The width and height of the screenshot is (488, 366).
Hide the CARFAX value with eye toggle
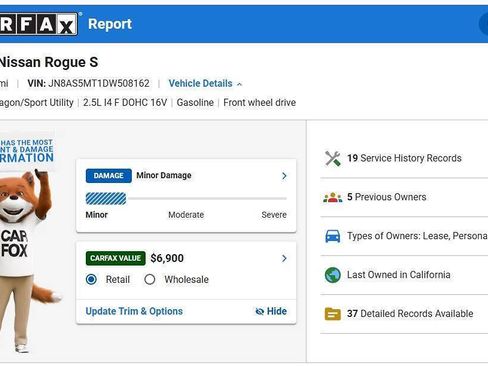click(271, 311)
